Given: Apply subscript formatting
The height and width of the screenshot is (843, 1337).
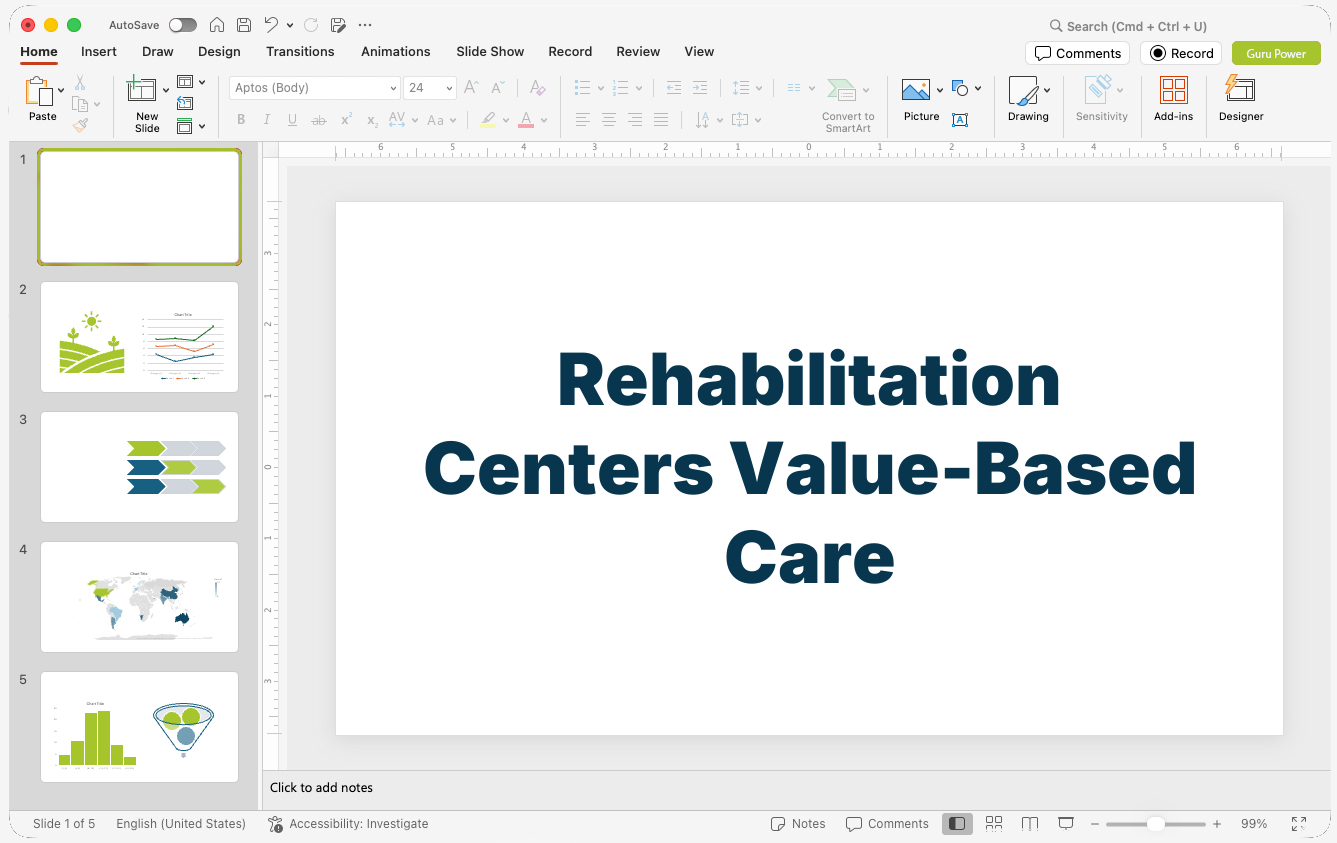Looking at the screenshot, I should click(x=372, y=120).
